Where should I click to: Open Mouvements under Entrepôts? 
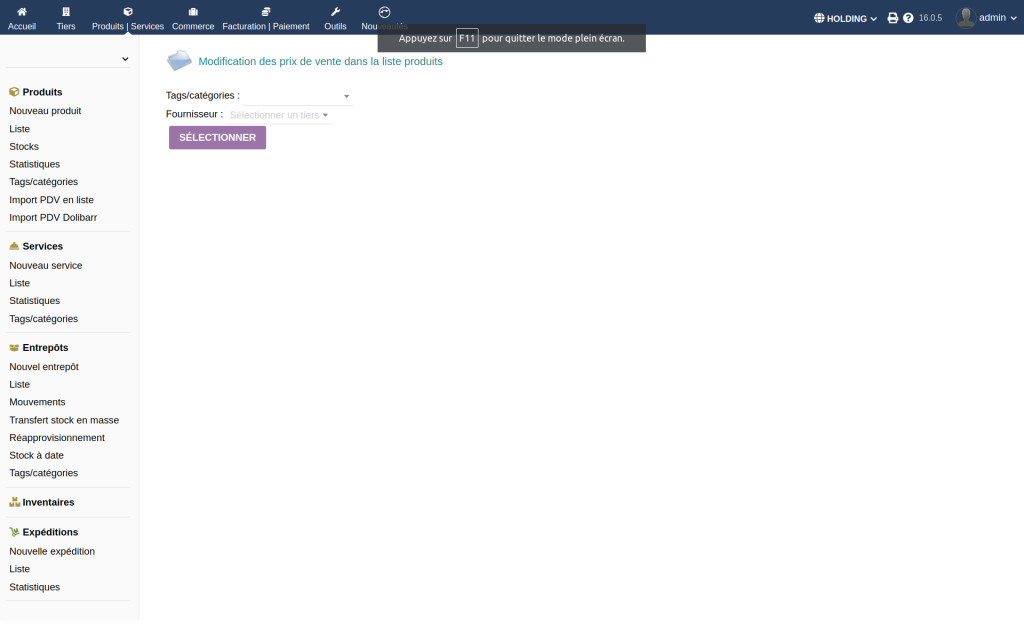click(37, 402)
